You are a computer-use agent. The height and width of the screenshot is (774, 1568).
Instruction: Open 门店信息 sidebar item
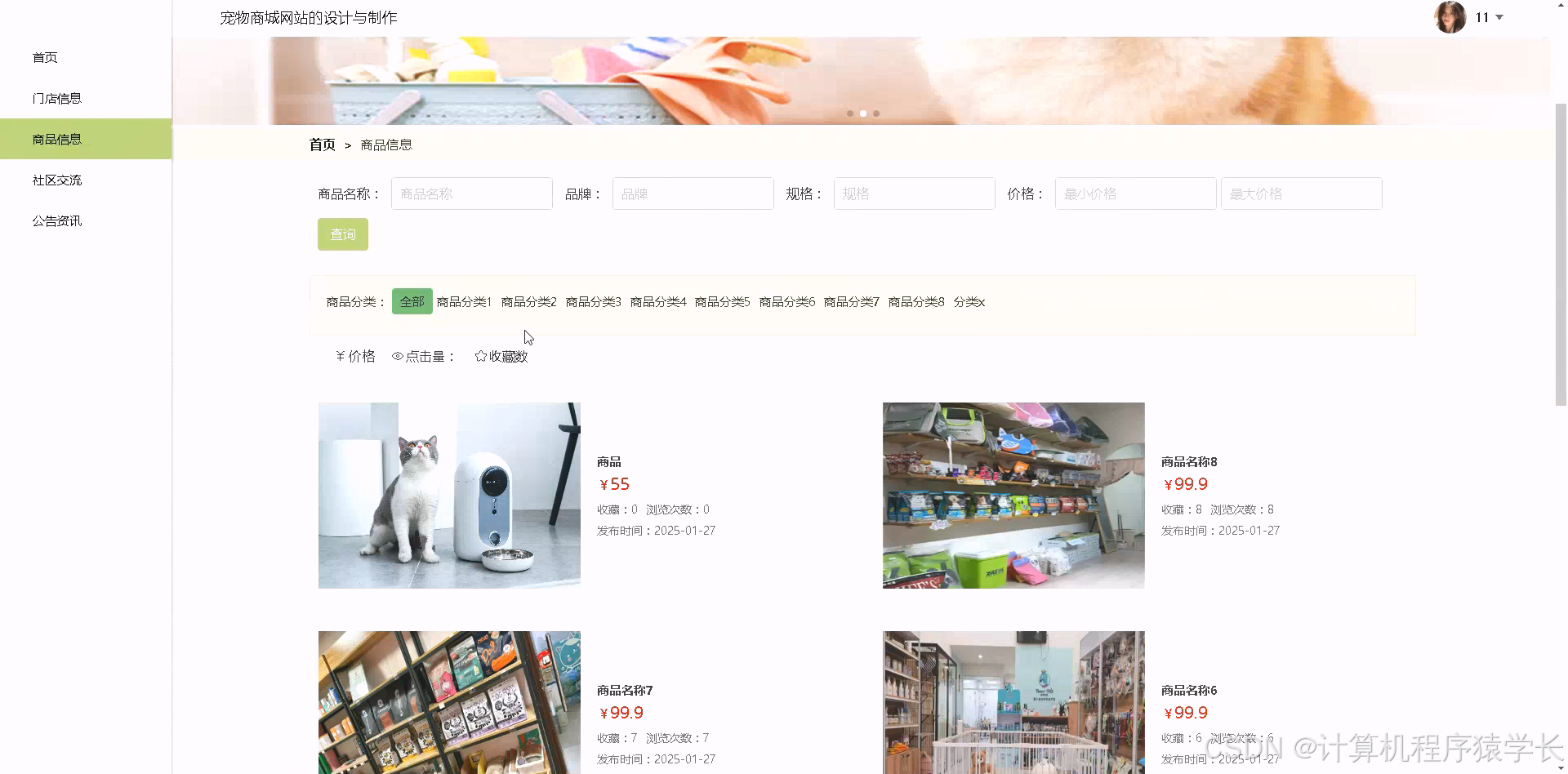[x=86, y=98]
